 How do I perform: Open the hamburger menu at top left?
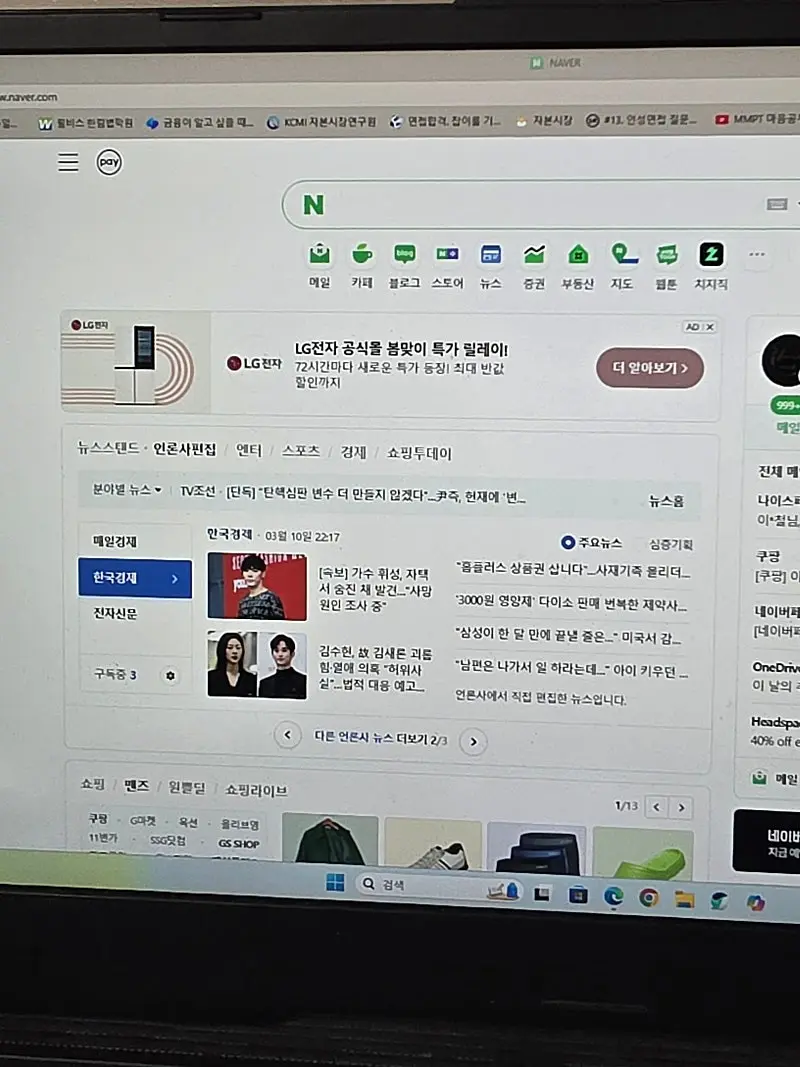click(68, 162)
